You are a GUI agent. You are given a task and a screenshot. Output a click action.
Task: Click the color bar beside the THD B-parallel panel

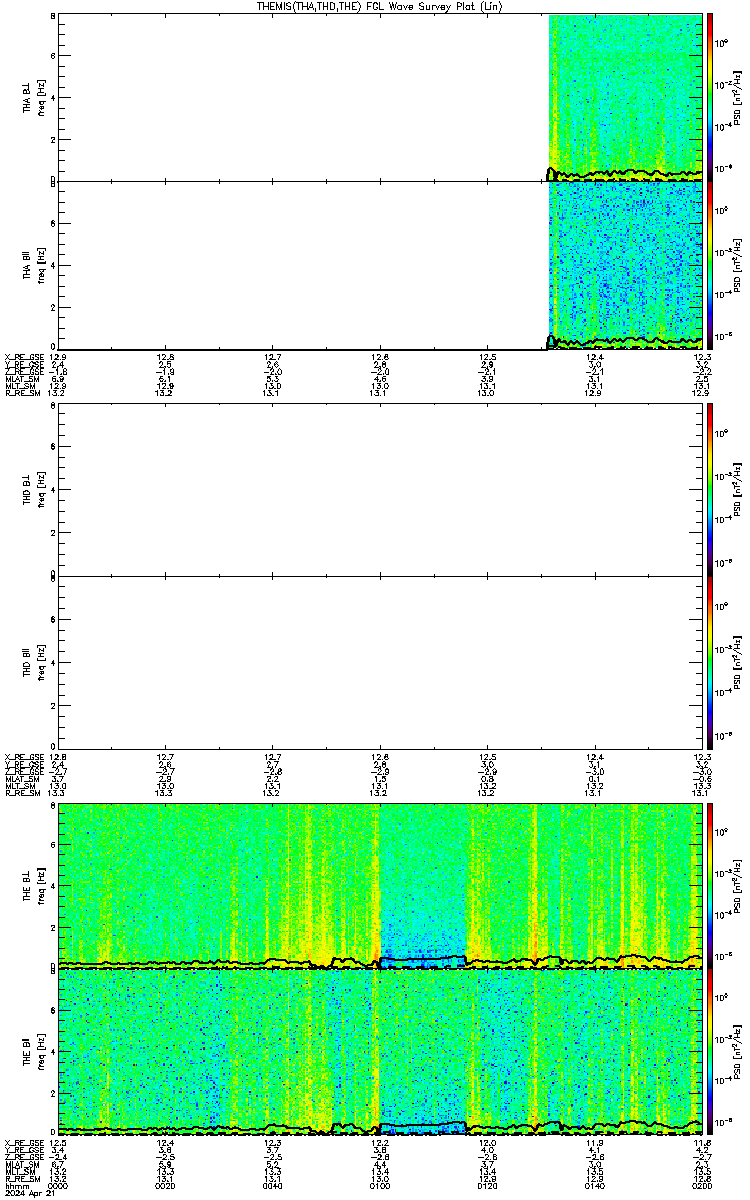[710, 661]
